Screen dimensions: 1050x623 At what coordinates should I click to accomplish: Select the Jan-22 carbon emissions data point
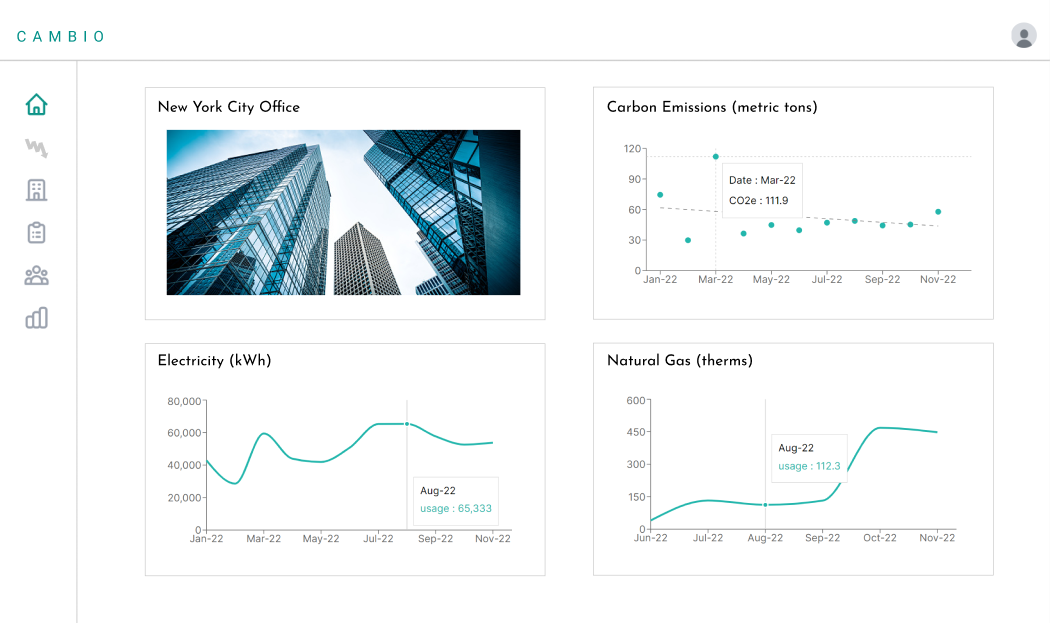660,195
